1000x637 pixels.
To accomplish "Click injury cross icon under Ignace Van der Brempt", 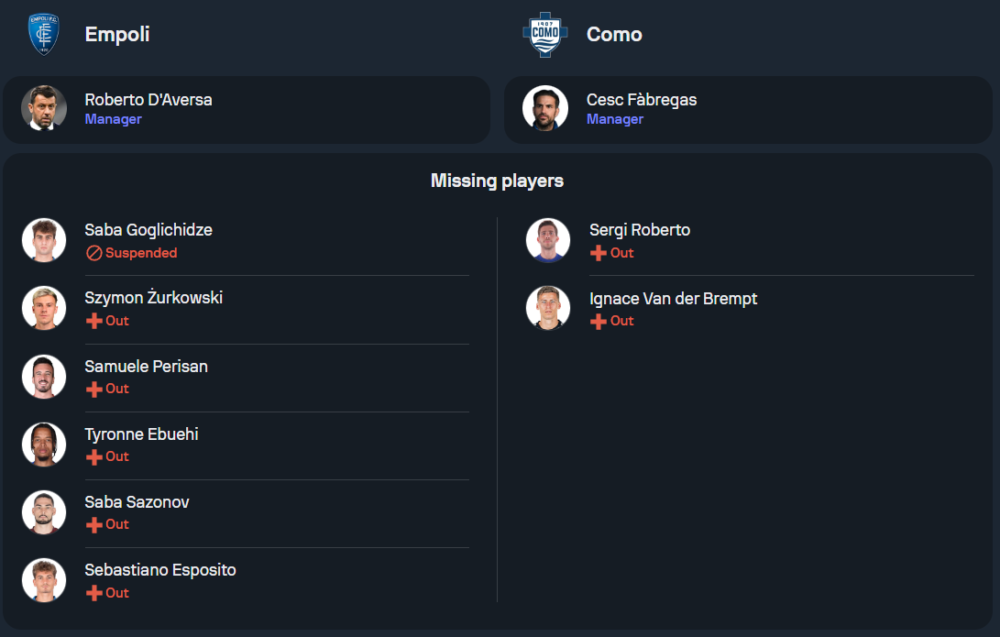I will click(x=598, y=321).
